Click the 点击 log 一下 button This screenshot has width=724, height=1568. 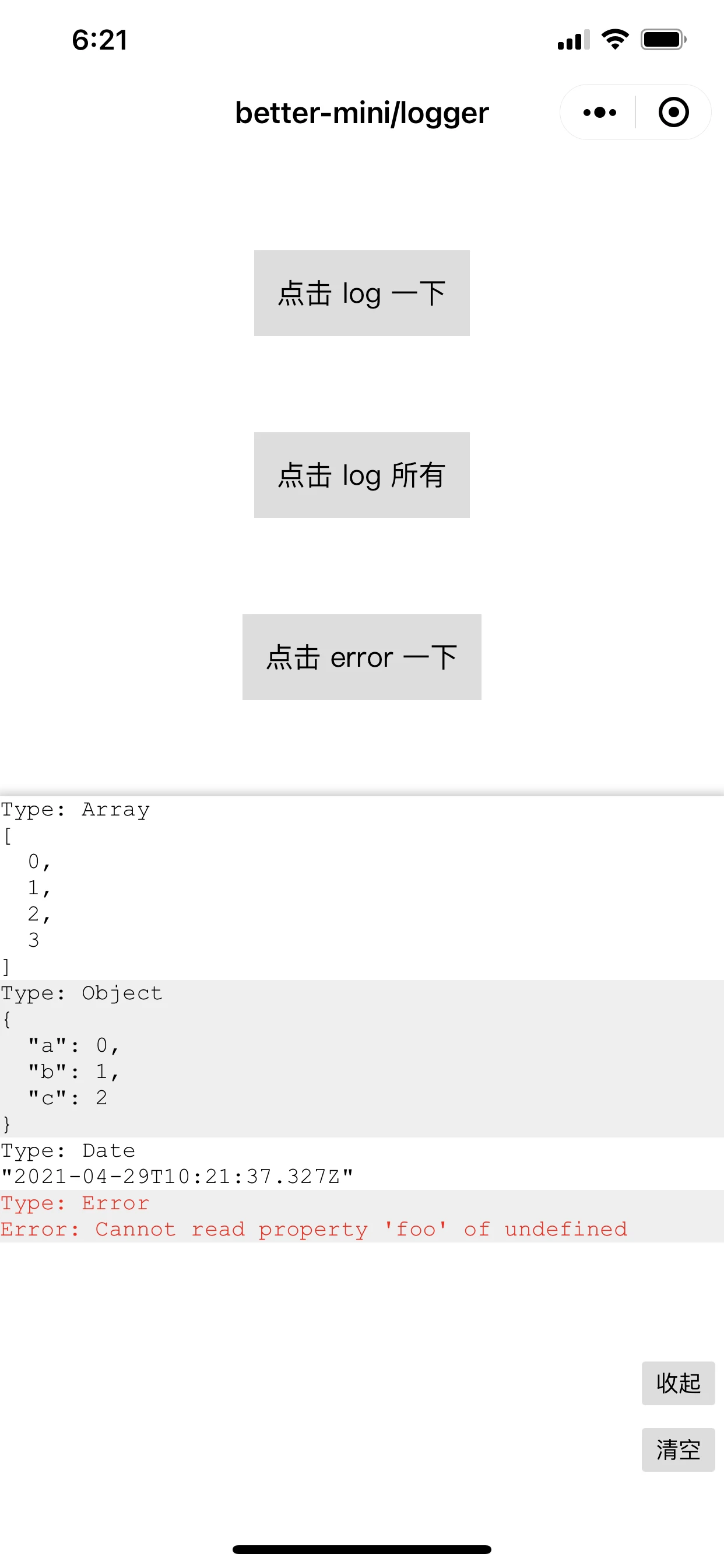click(x=361, y=293)
